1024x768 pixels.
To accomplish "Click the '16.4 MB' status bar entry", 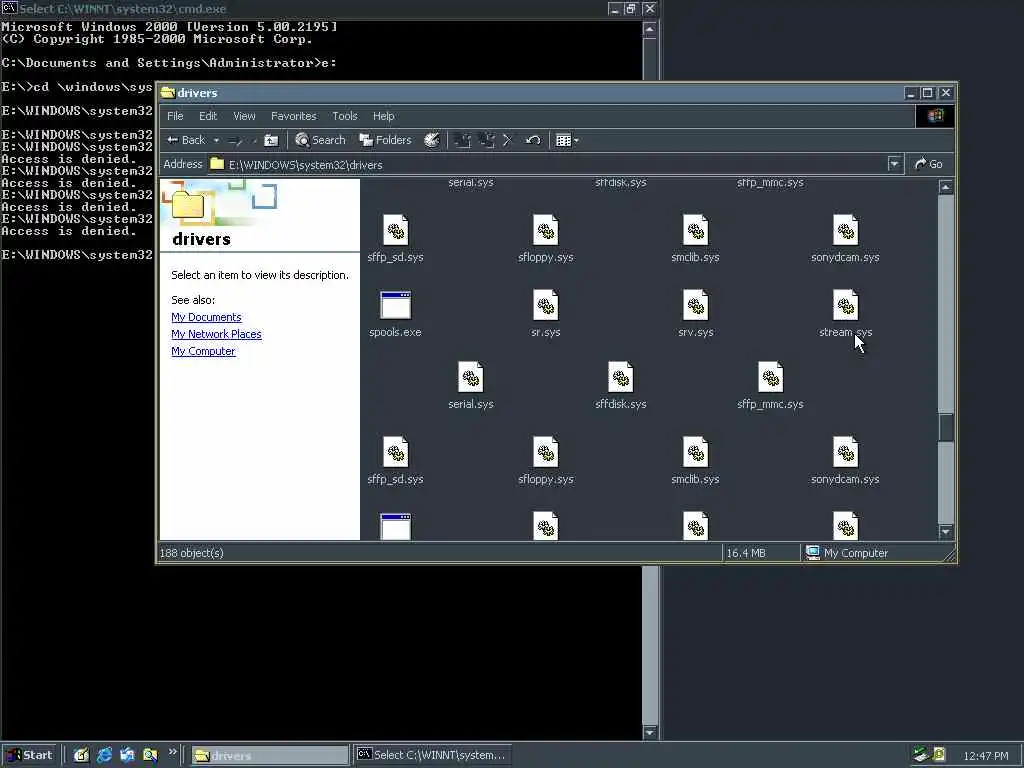I will (x=746, y=553).
